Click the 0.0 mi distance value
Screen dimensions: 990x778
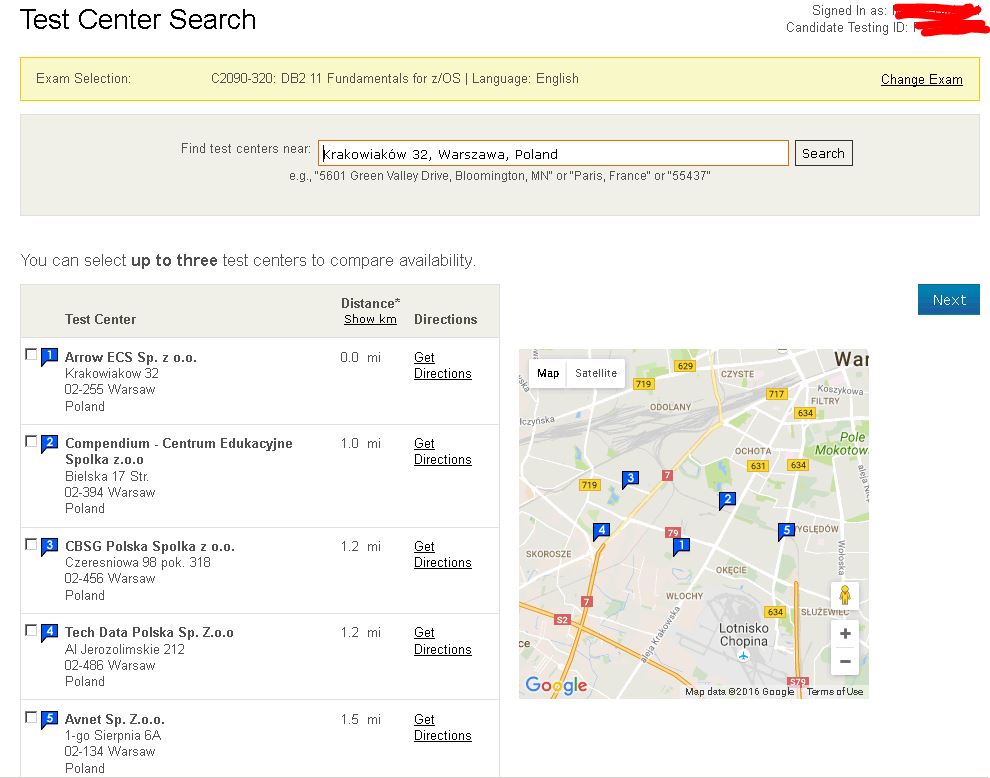click(361, 357)
